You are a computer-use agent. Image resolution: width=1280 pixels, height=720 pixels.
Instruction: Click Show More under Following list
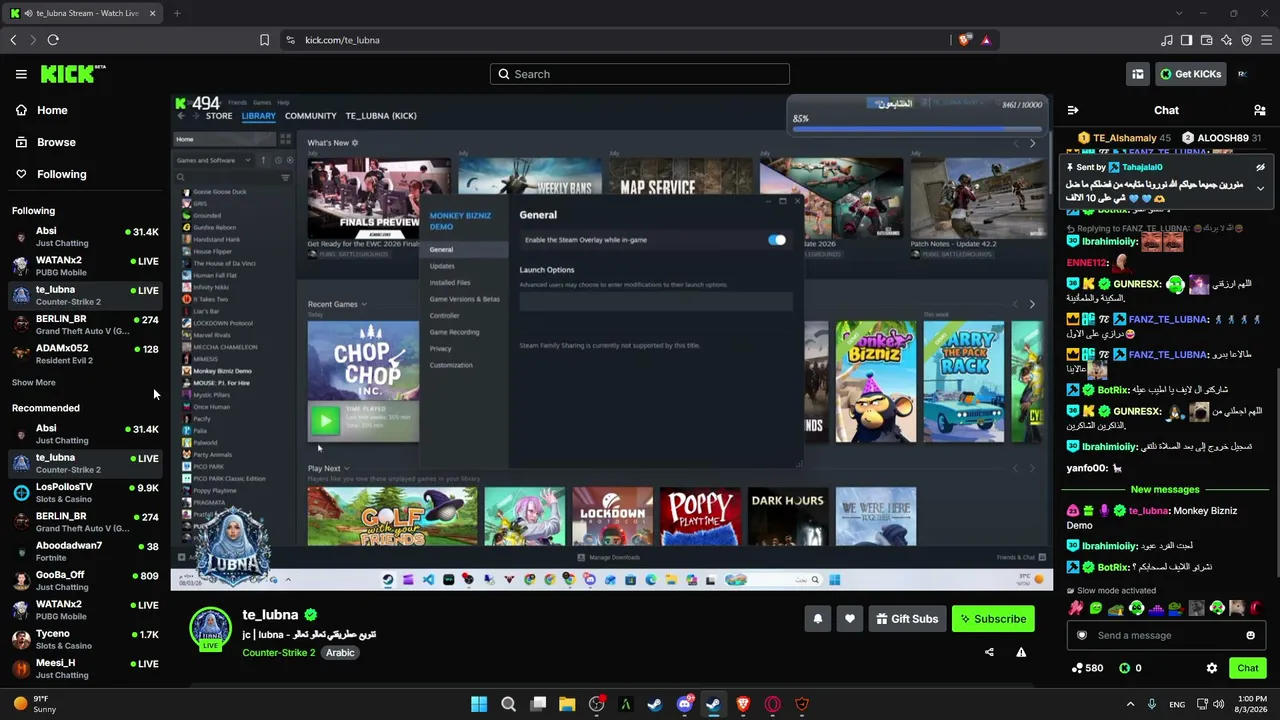click(x=34, y=382)
